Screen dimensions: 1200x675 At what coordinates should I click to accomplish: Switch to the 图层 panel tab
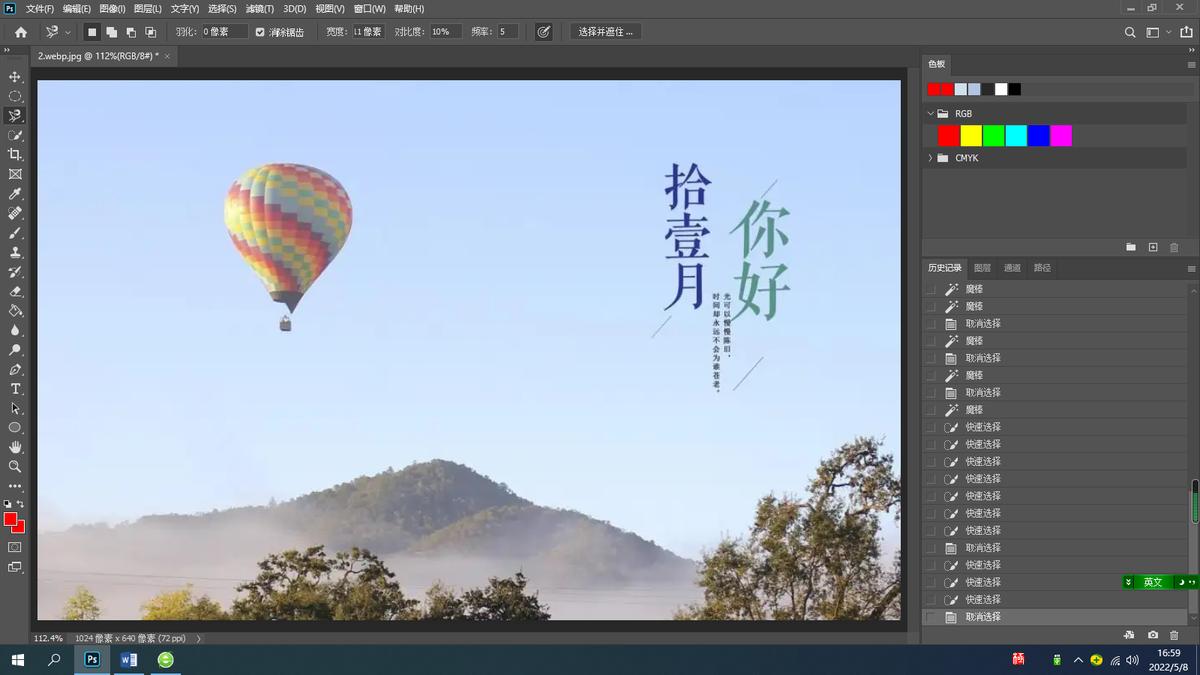click(x=982, y=268)
